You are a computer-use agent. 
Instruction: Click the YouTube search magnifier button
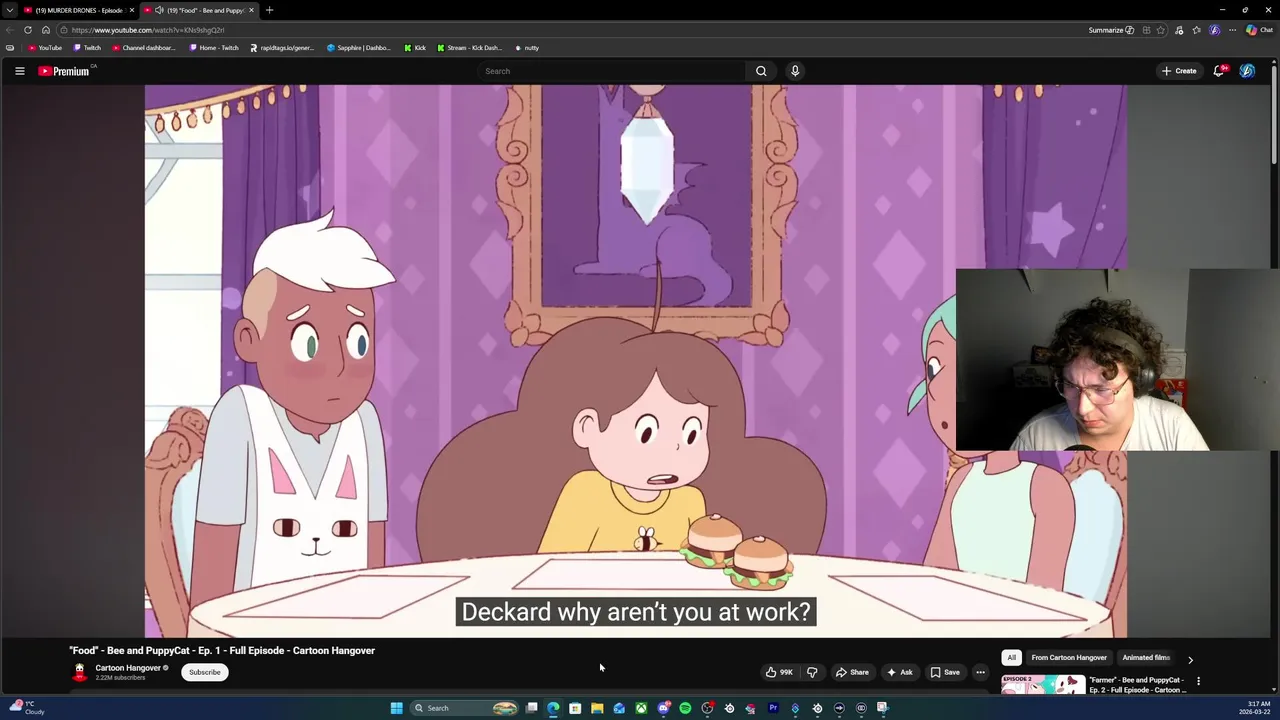761,71
